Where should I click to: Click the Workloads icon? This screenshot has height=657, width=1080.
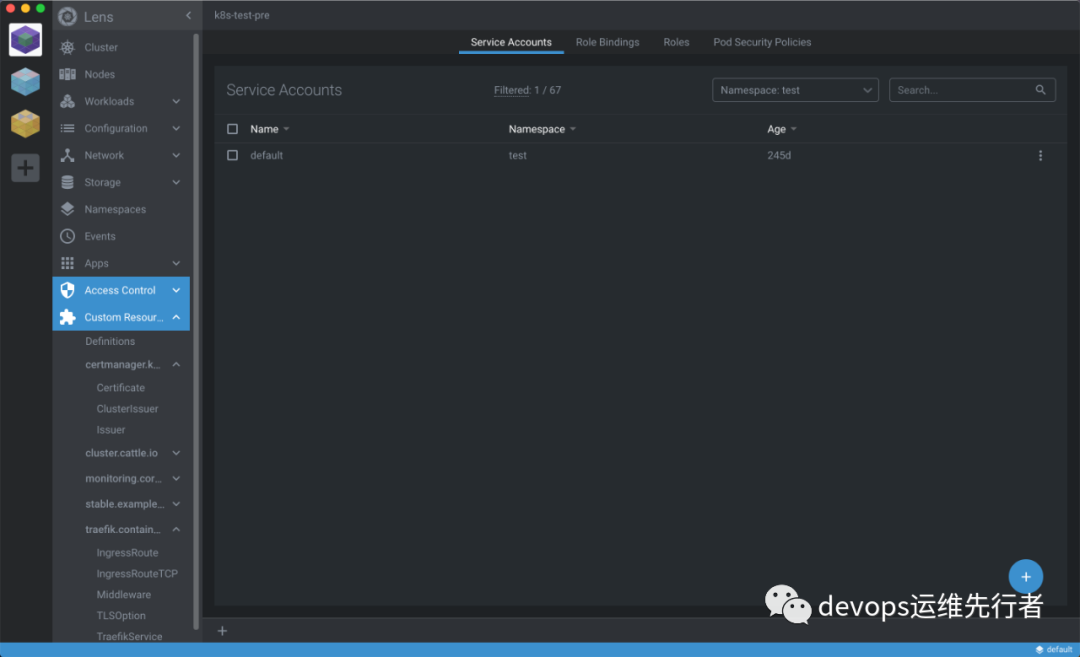pos(68,101)
